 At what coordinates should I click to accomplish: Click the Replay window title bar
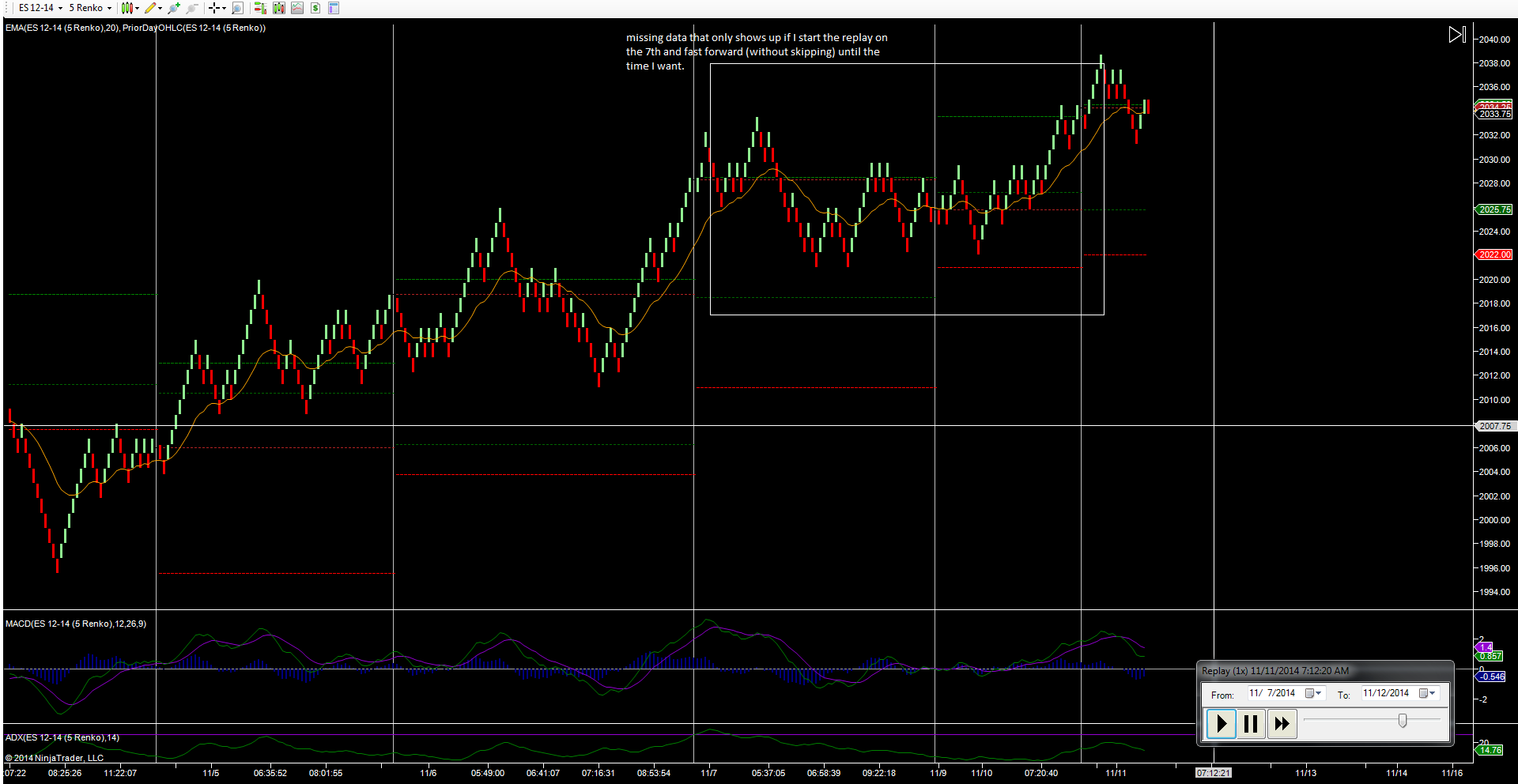pos(1324,671)
